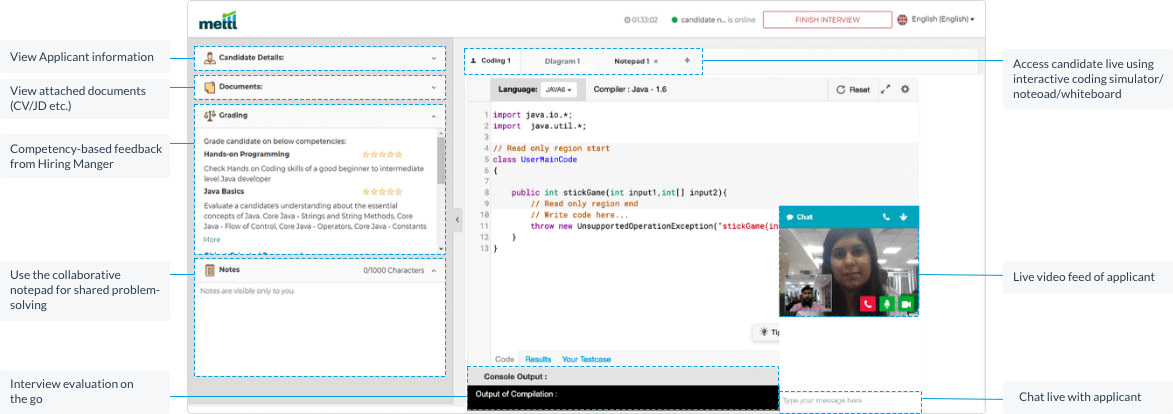Screen dimensions: 1173x414
Task: Open the Results tab
Action: click(x=538, y=359)
